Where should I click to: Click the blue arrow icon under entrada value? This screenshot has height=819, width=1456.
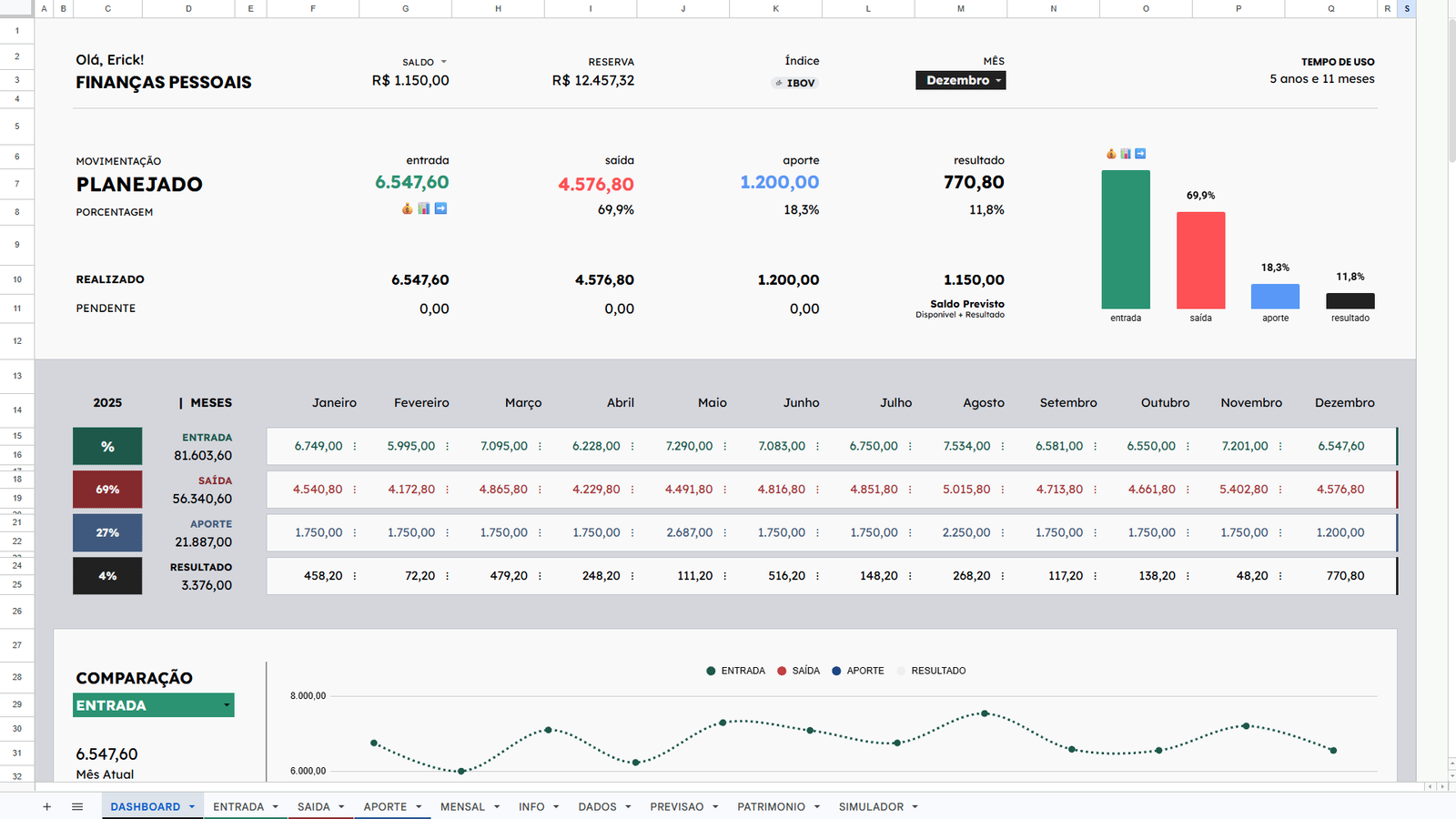[440, 208]
